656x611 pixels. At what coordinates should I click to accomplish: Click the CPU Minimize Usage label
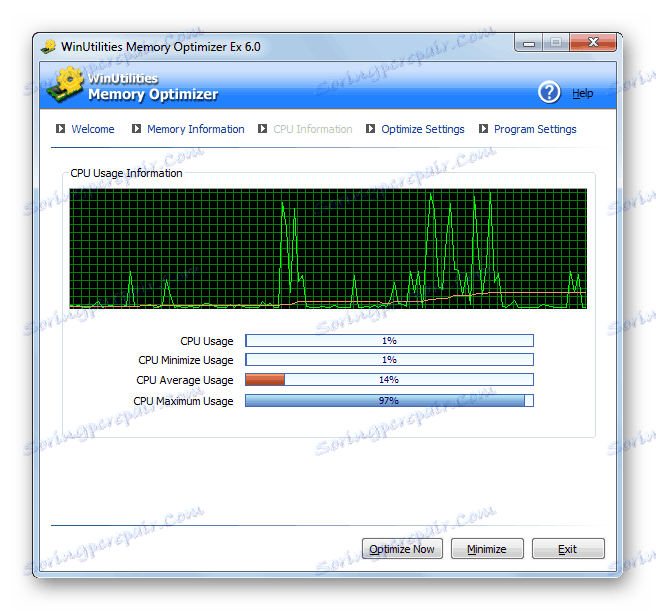click(186, 360)
